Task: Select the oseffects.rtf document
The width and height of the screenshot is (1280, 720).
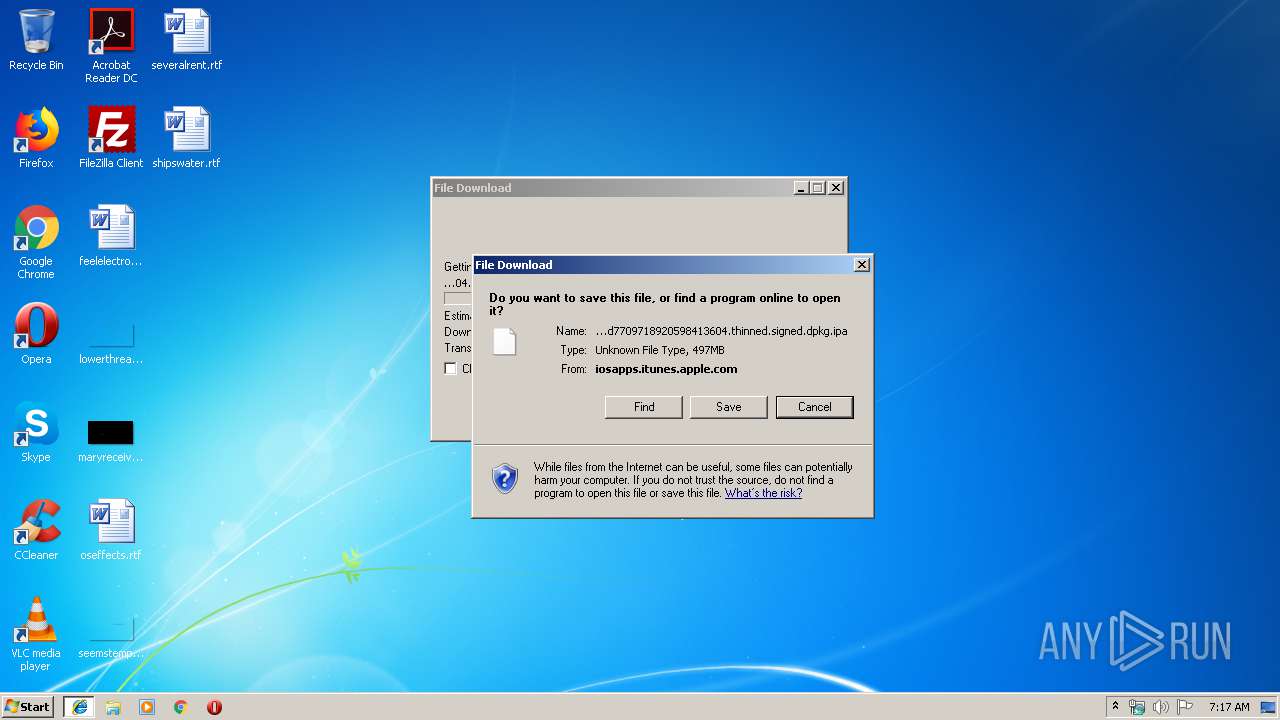Action: click(x=111, y=530)
